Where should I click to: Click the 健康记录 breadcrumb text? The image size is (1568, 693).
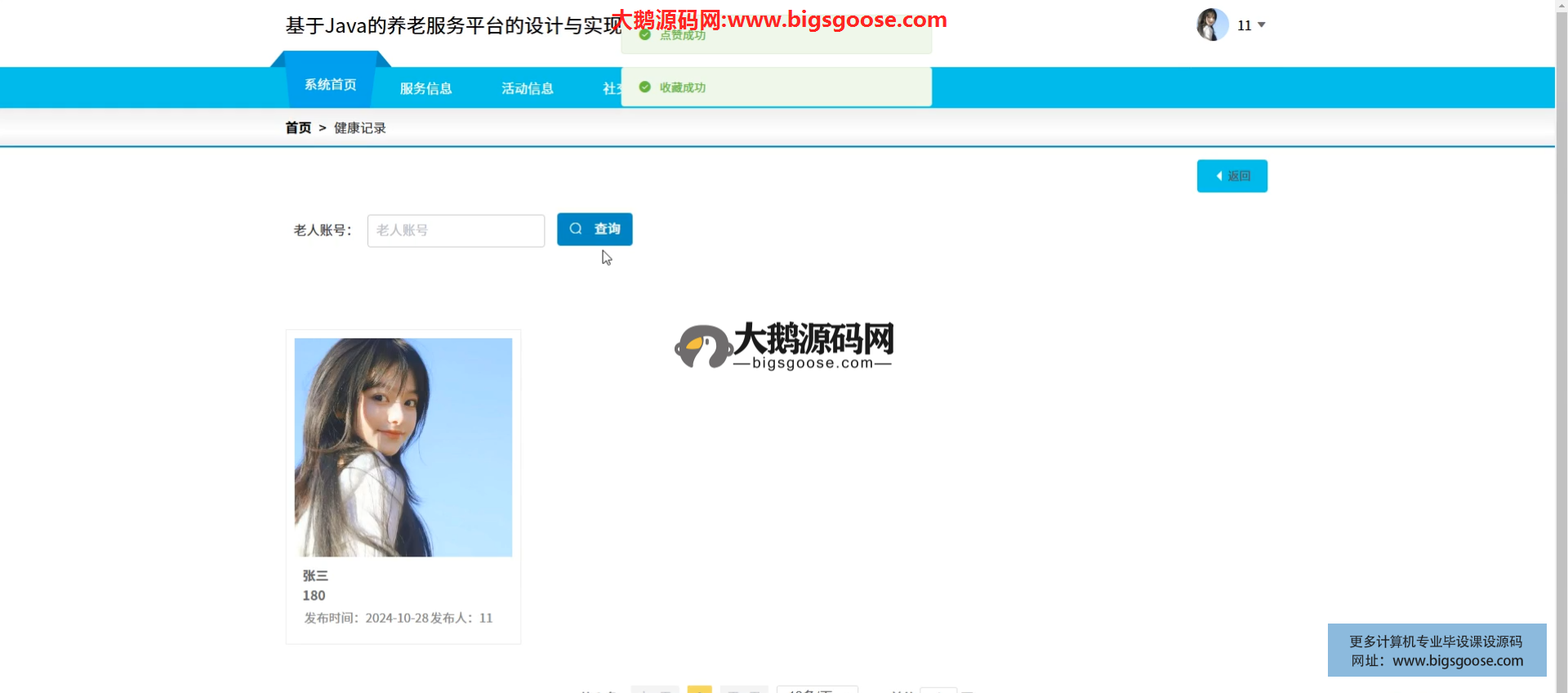point(360,128)
